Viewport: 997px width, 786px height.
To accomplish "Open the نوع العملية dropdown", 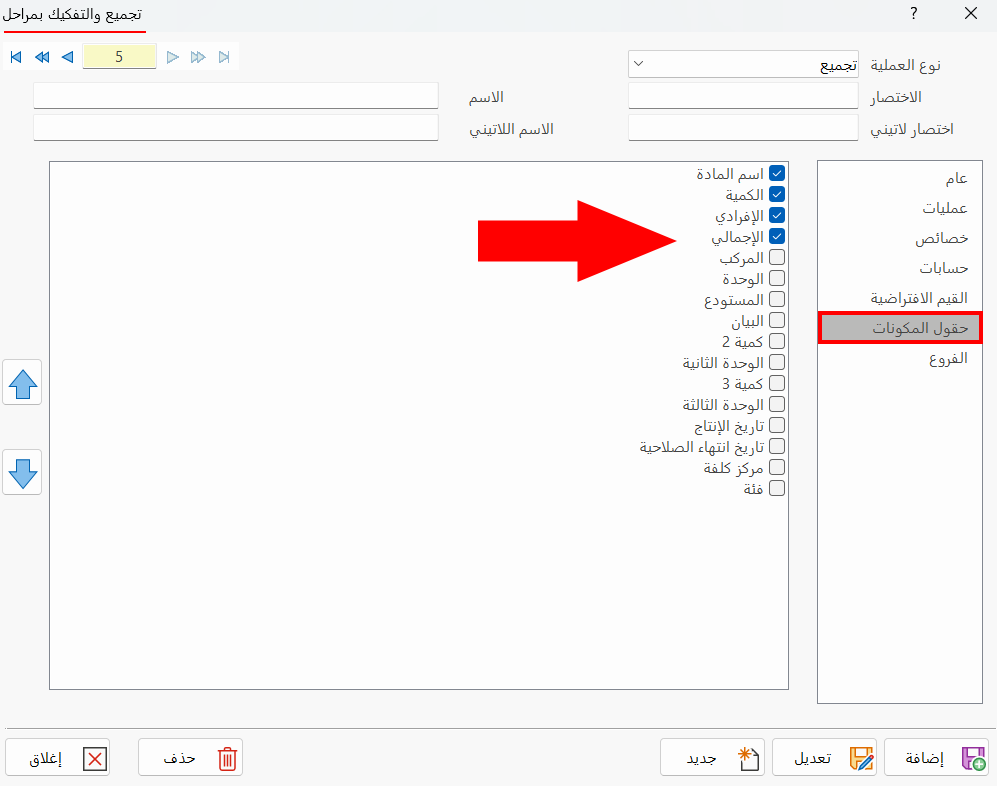I will coord(743,64).
